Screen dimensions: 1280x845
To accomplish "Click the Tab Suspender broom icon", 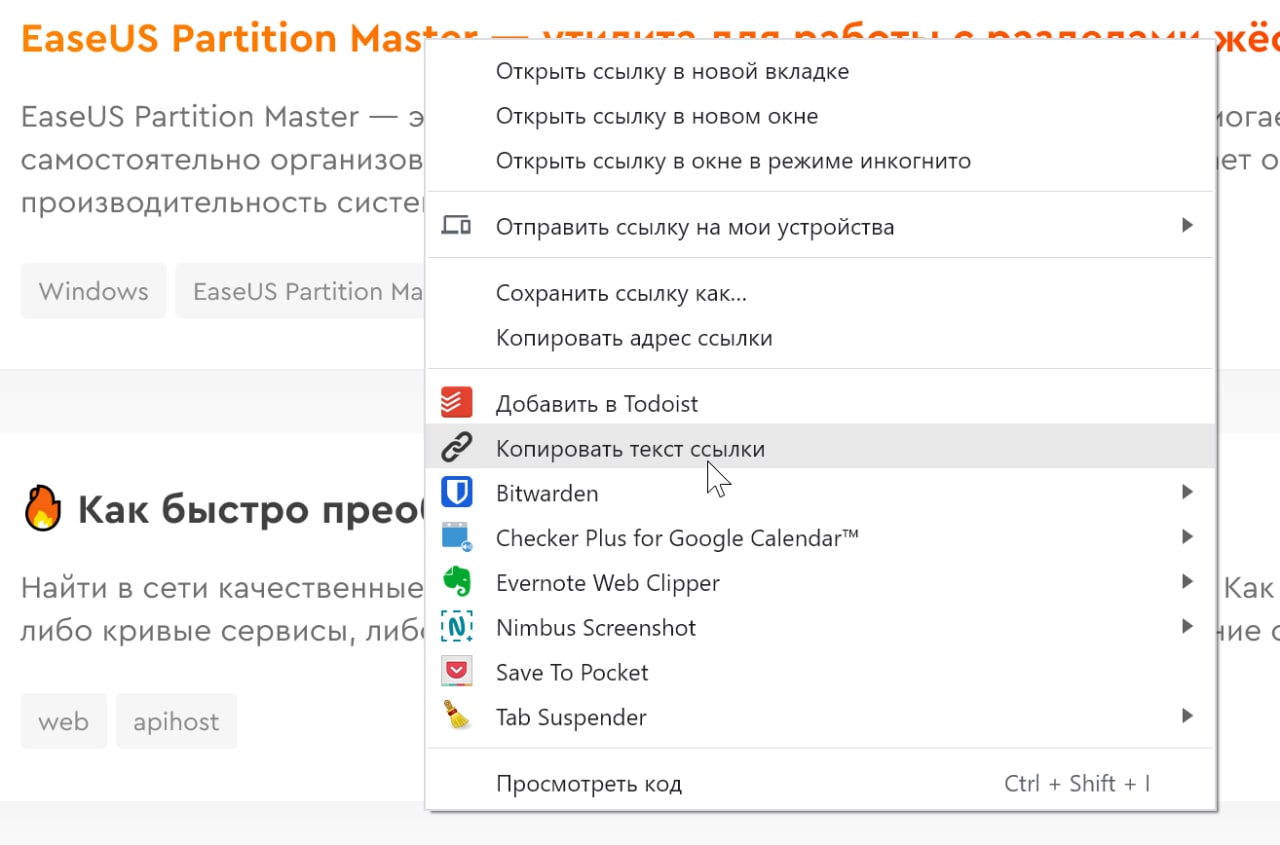I will point(456,716).
